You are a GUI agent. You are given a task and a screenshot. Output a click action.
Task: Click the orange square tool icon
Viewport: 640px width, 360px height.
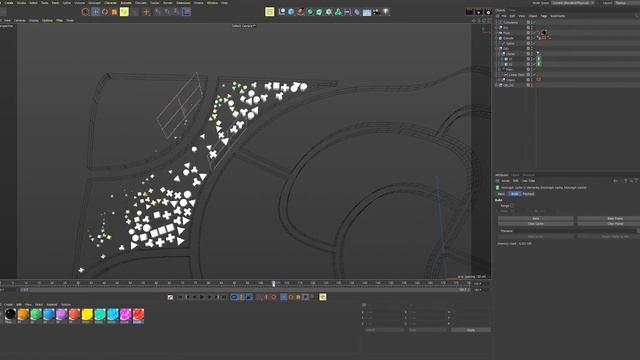114,12
